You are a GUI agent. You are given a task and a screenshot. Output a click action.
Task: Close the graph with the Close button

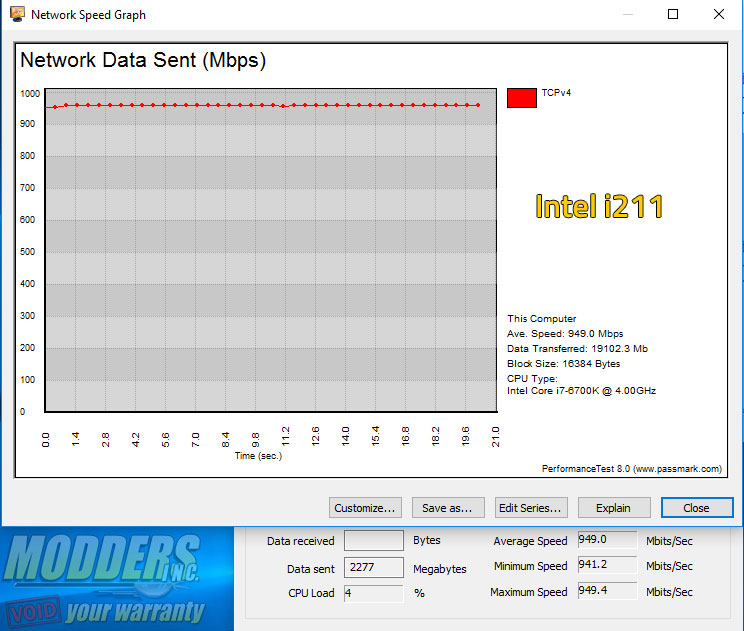point(697,508)
